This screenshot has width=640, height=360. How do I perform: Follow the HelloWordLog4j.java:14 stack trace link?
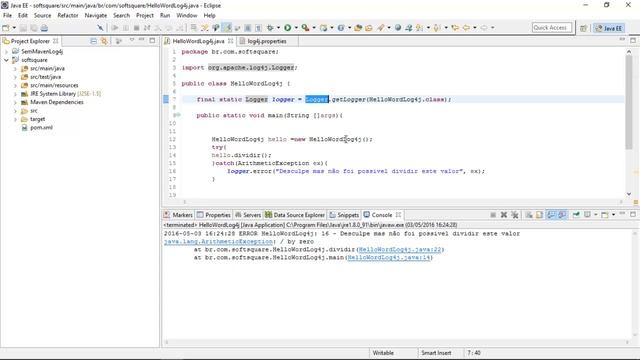point(389,258)
